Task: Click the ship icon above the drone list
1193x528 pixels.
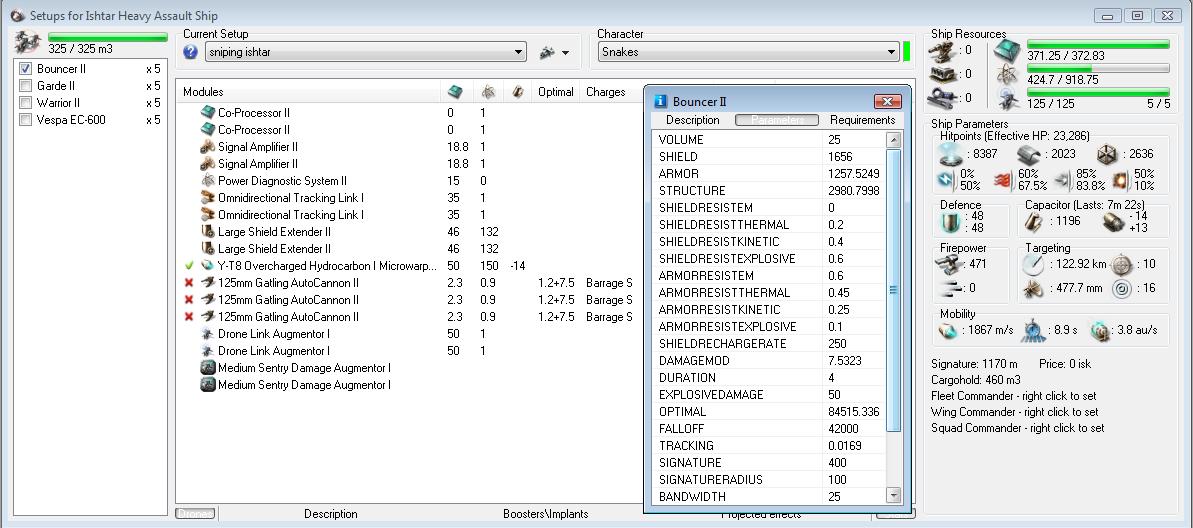Action: [28, 41]
